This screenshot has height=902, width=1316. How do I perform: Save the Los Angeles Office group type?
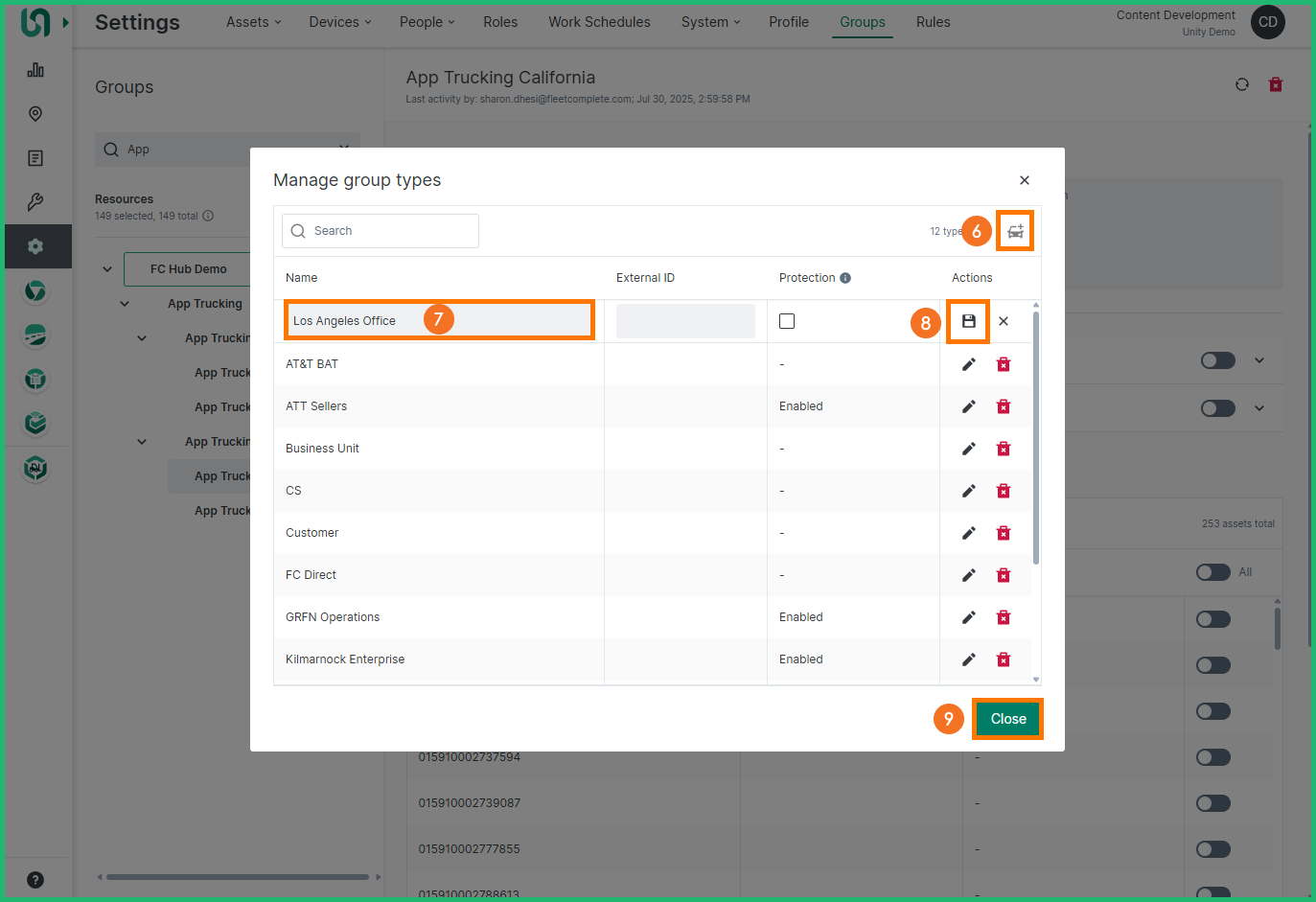point(968,321)
